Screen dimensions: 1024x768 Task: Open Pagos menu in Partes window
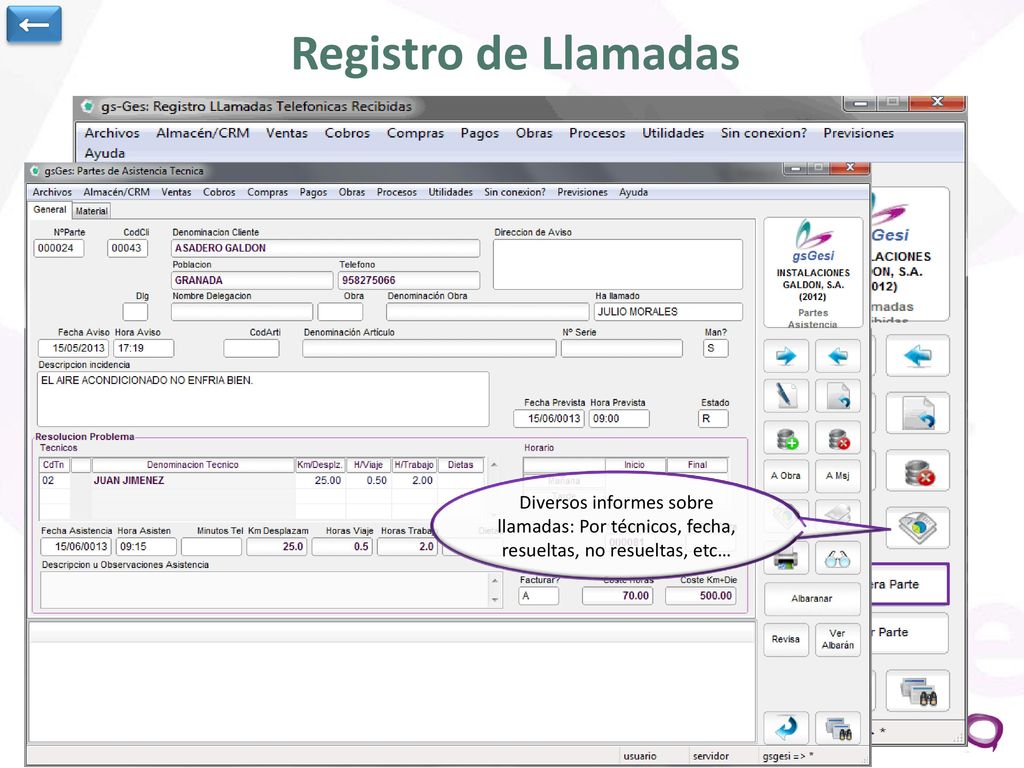(x=313, y=192)
